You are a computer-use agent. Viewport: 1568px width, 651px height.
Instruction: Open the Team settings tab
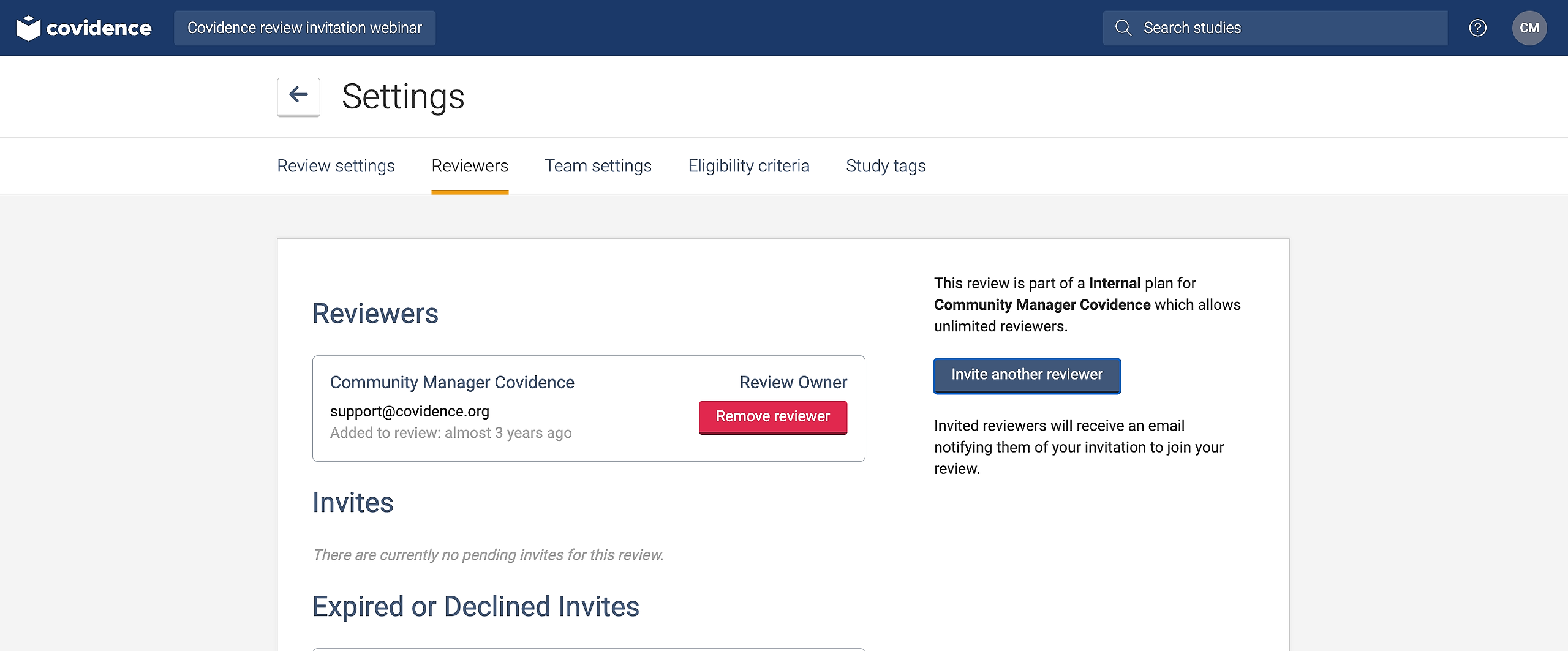pos(598,166)
